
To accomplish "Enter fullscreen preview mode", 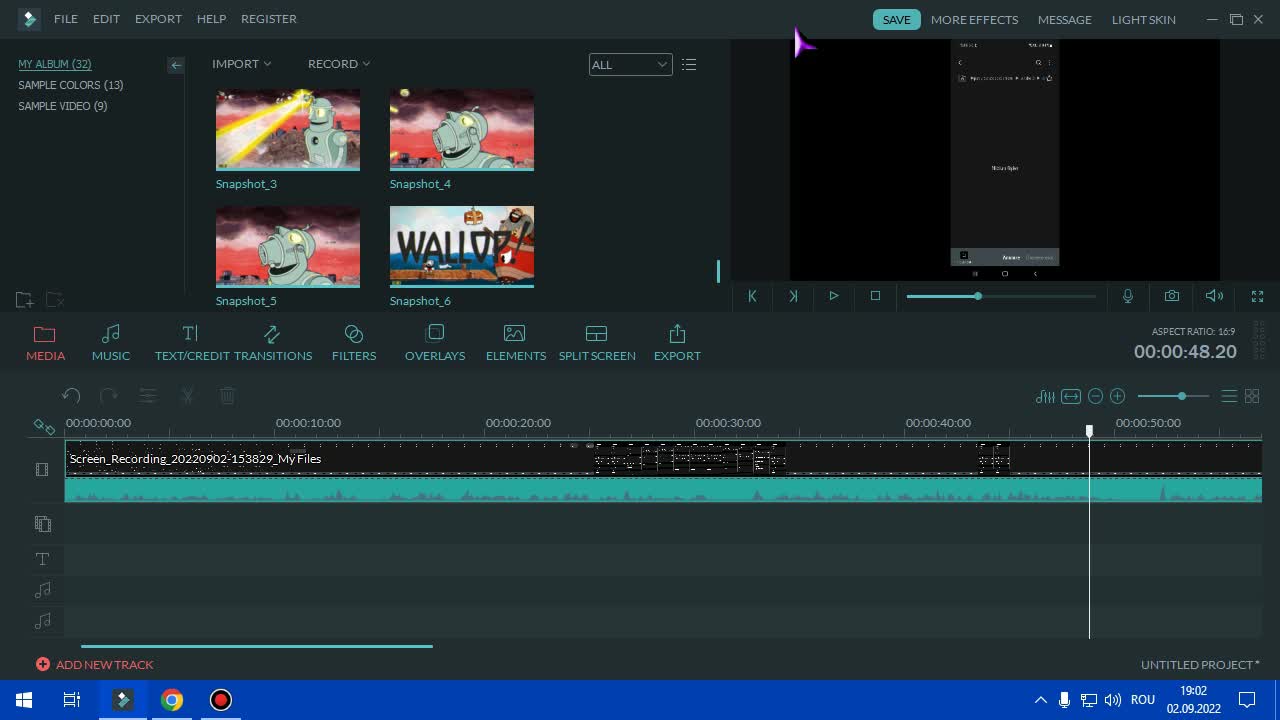I will [1257, 296].
